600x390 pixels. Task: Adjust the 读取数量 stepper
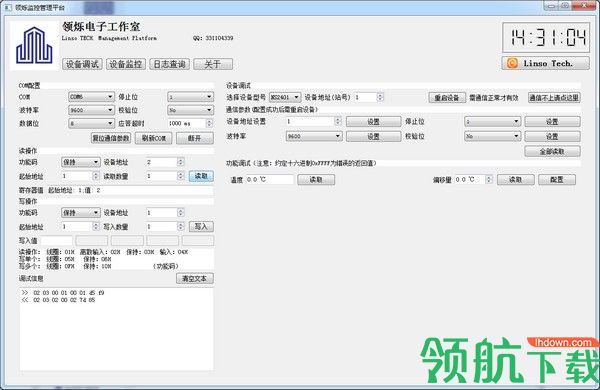(181, 176)
